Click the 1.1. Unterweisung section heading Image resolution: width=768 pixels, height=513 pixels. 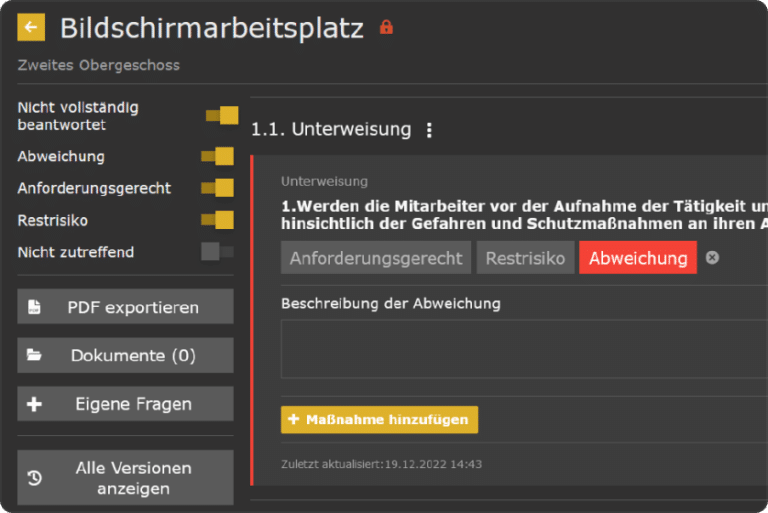331,129
